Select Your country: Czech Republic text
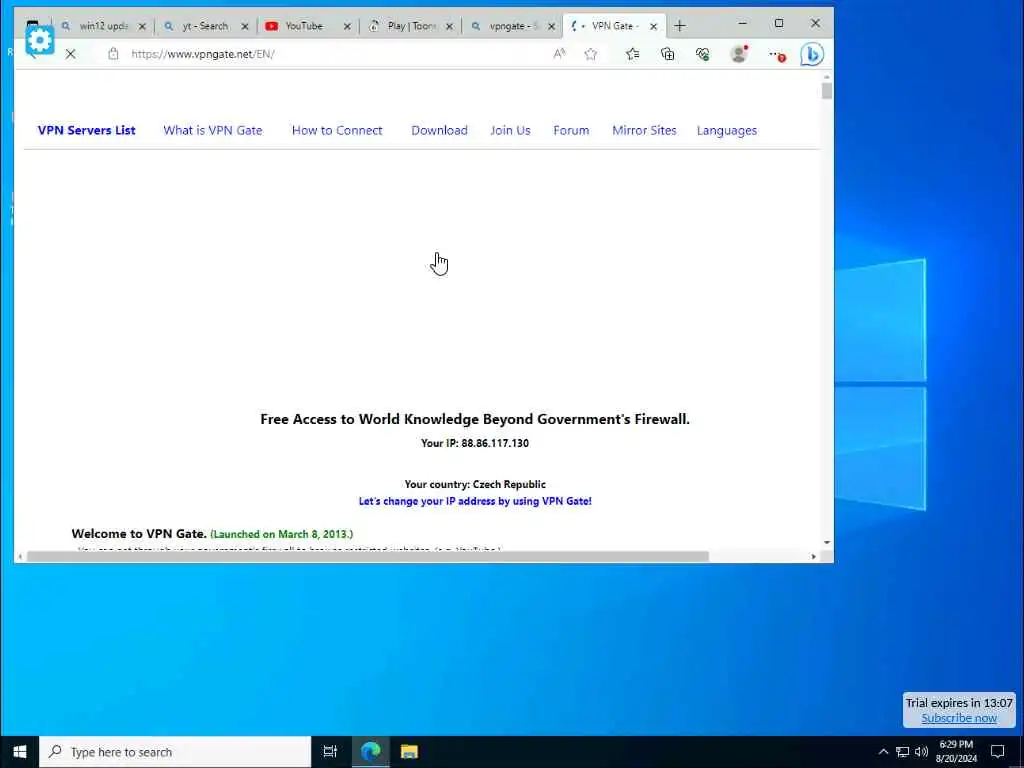The image size is (1024, 768). pyautogui.click(x=475, y=484)
